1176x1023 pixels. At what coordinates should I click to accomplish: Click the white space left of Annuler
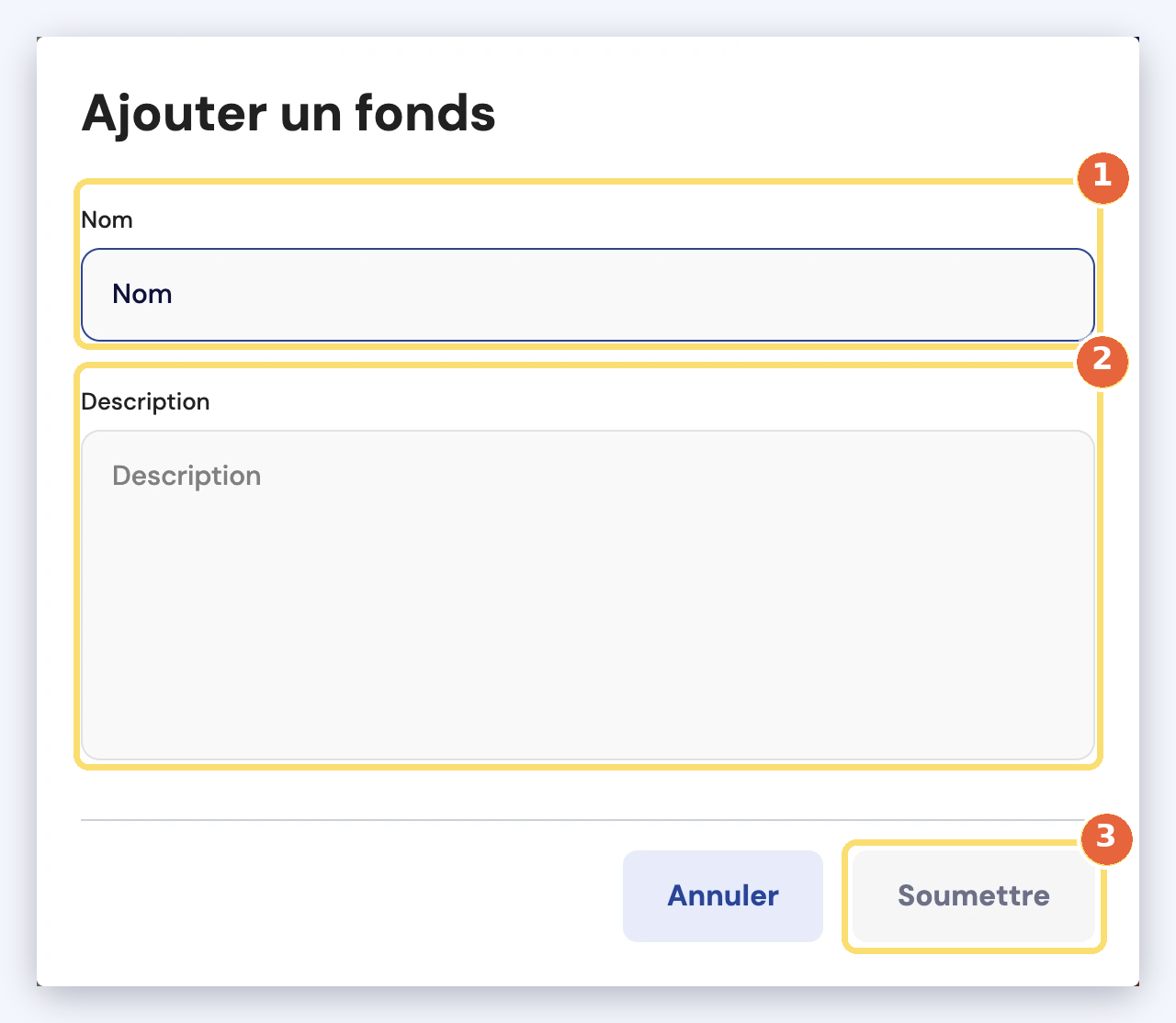(349, 896)
